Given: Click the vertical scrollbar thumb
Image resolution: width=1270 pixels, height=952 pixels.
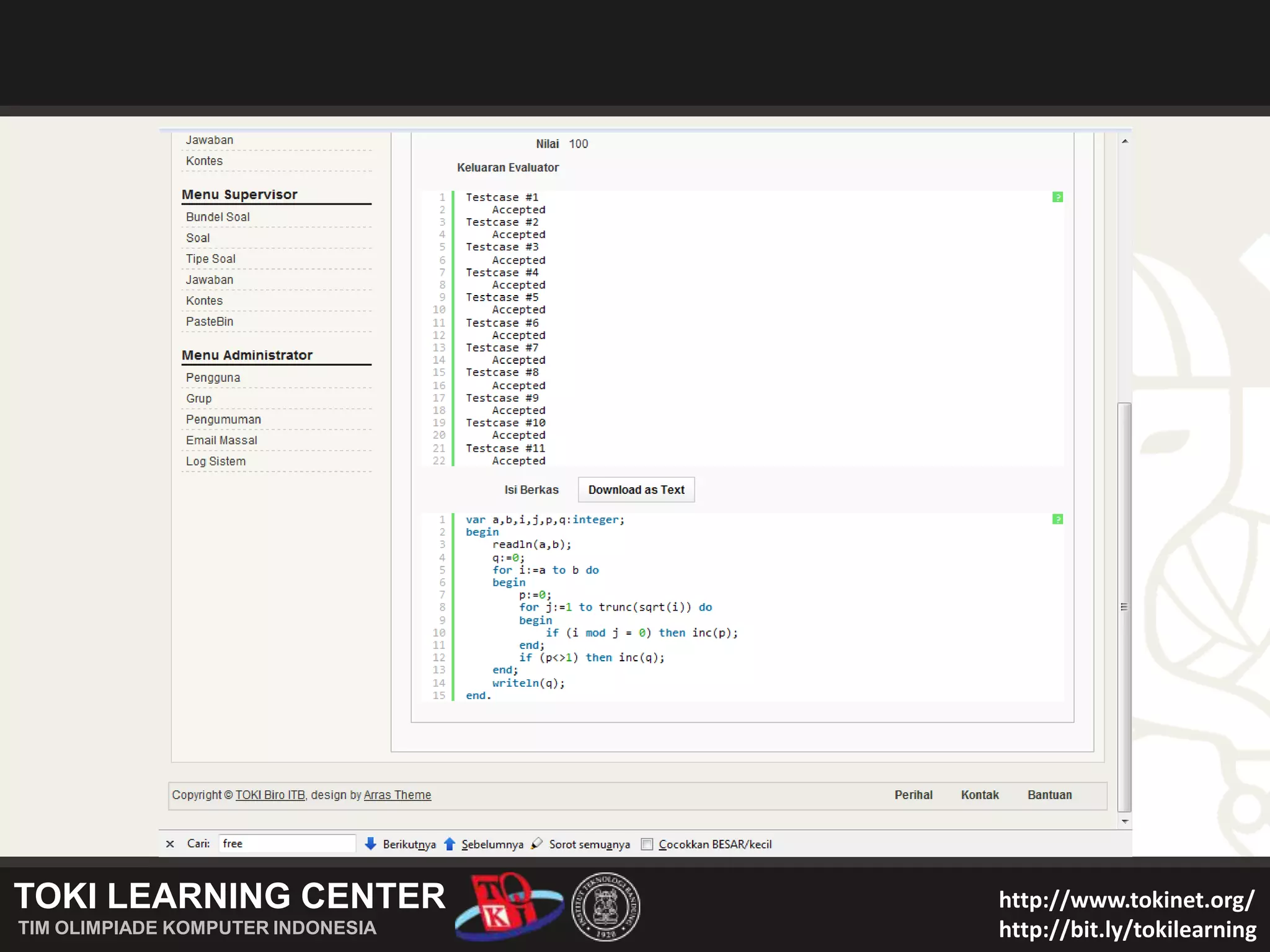Looking at the screenshot, I should (x=1124, y=606).
